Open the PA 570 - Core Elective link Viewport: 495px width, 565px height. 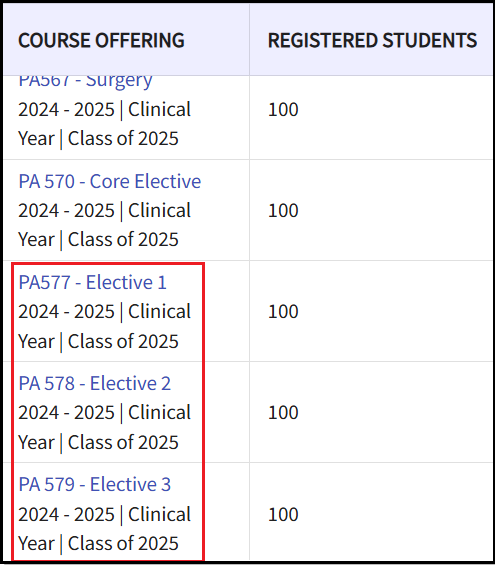(110, 181)
